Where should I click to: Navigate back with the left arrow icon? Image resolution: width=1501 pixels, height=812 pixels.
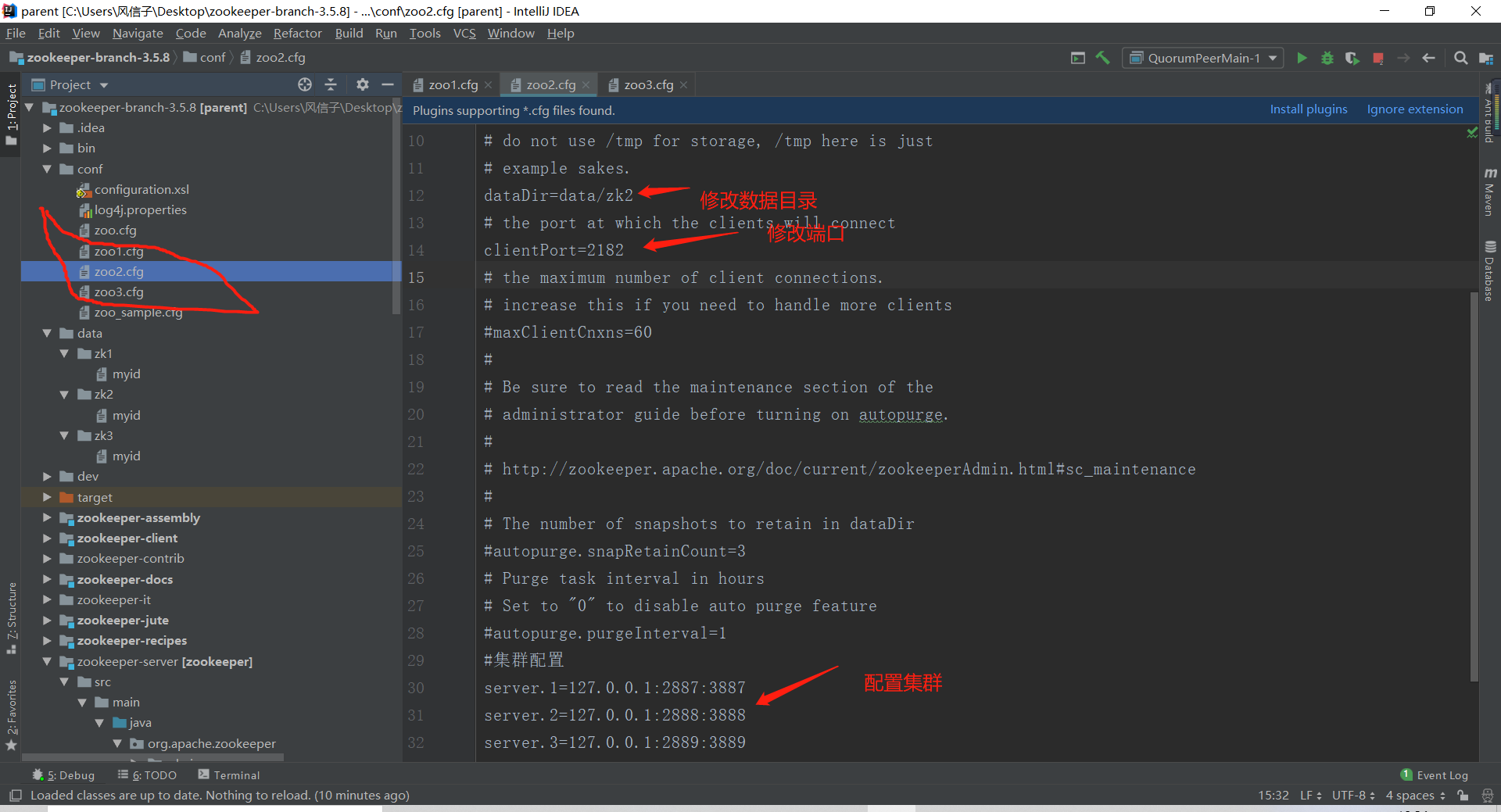pyautogui.click(x=1428, y=58)
